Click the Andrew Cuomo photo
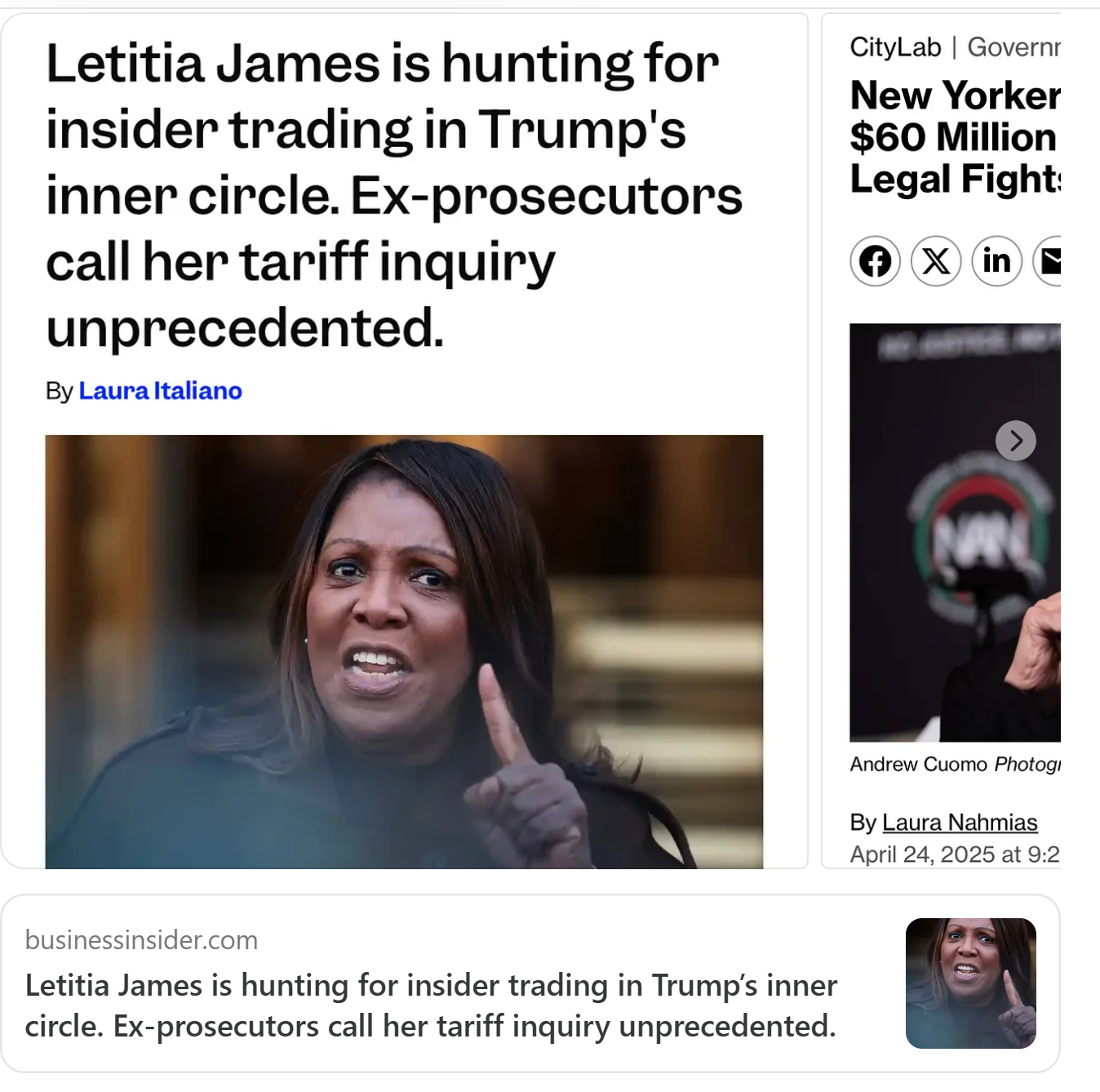The height and width of the screenshot is (1092, 1100). (955, 532)
